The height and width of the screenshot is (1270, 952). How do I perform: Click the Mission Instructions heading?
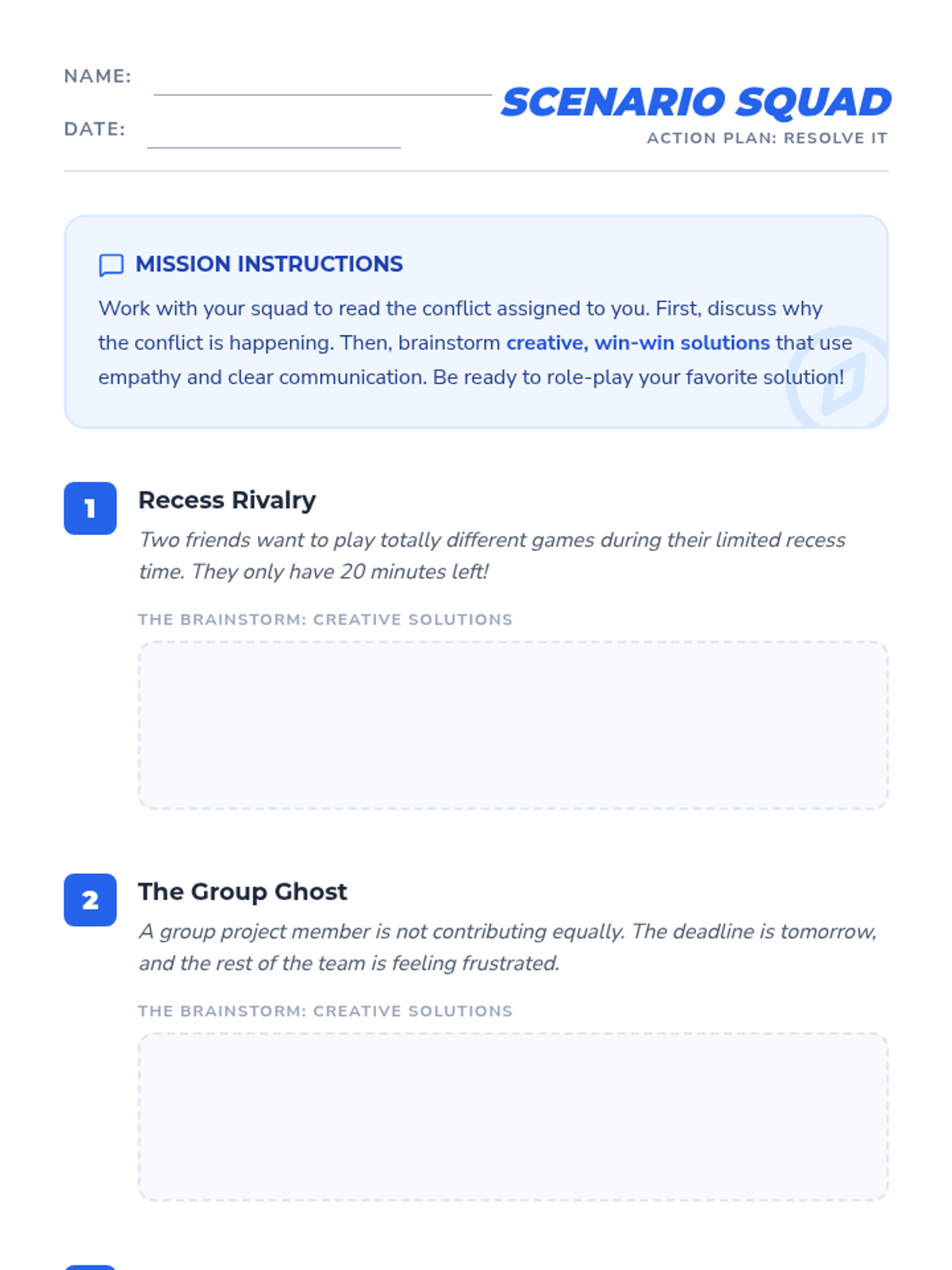(x=269, y=264)
